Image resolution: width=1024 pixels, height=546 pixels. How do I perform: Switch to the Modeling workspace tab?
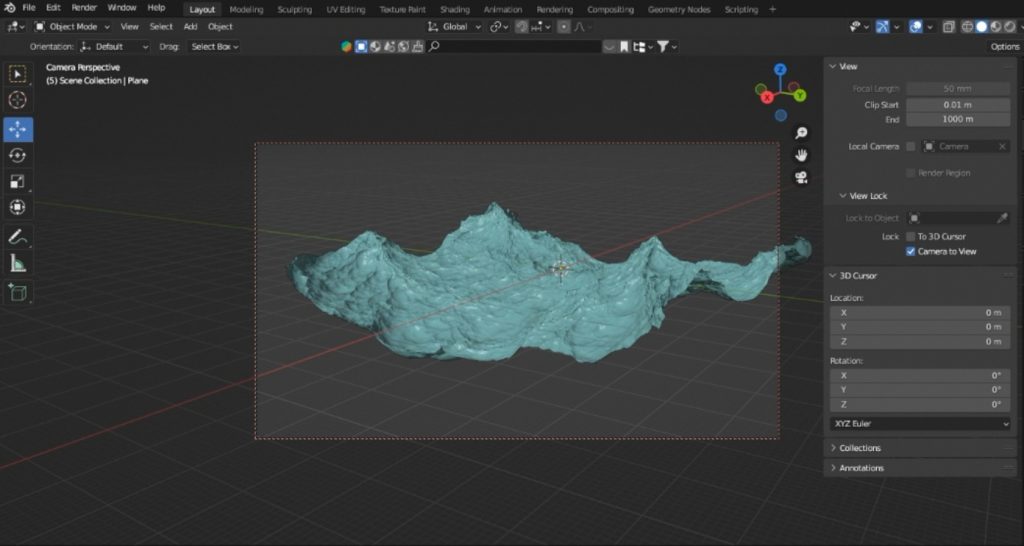point(246,10)
